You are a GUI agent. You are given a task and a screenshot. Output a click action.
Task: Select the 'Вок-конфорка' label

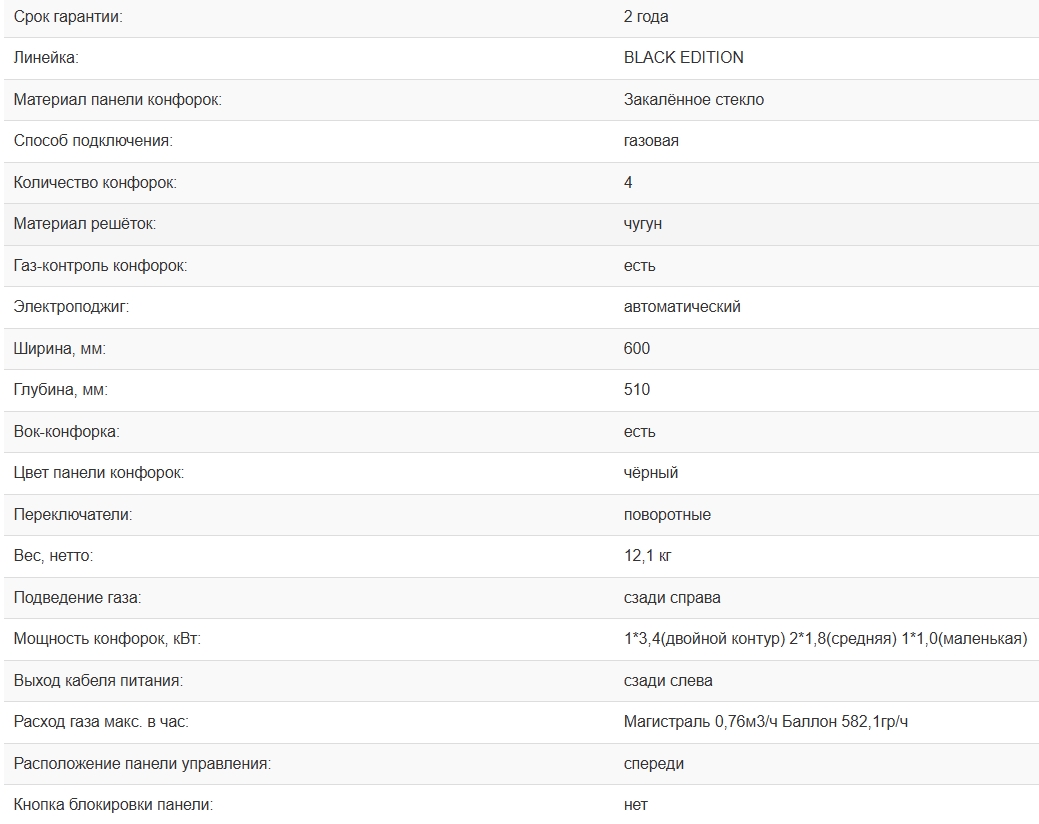point(67,432)
